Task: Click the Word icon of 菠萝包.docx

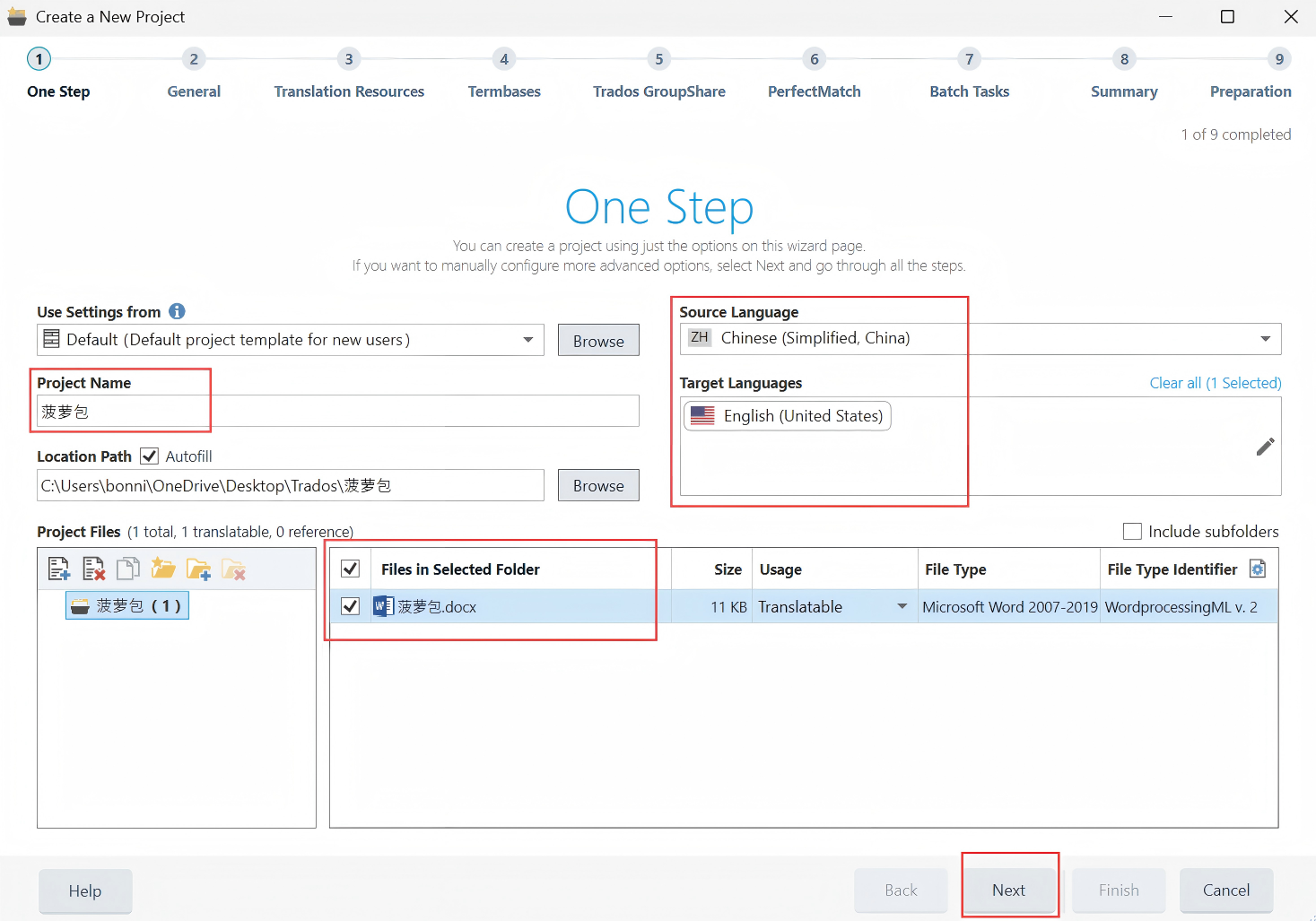Action: (383, 606)
